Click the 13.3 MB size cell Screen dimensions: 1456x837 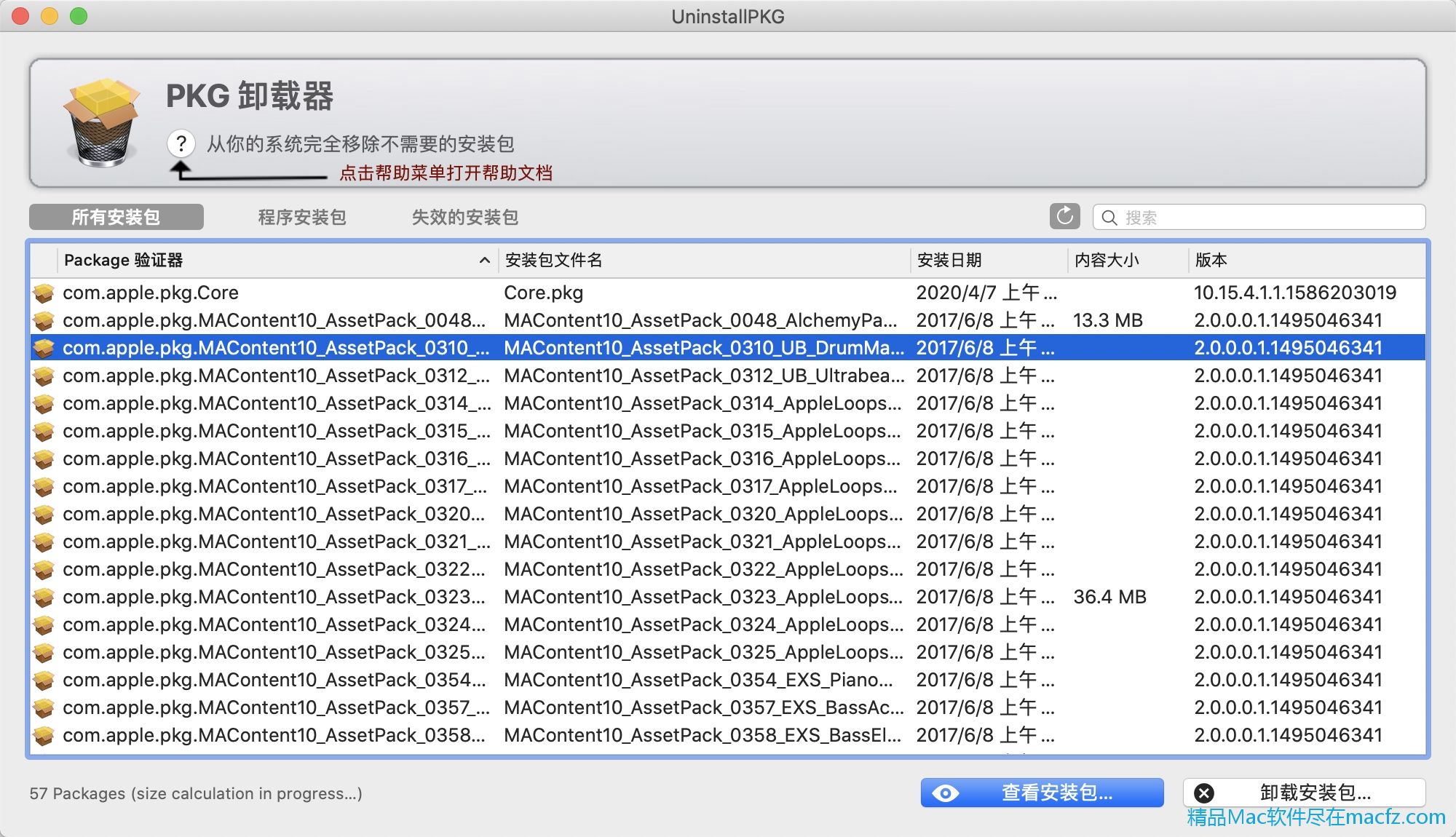click(1108, 320)
